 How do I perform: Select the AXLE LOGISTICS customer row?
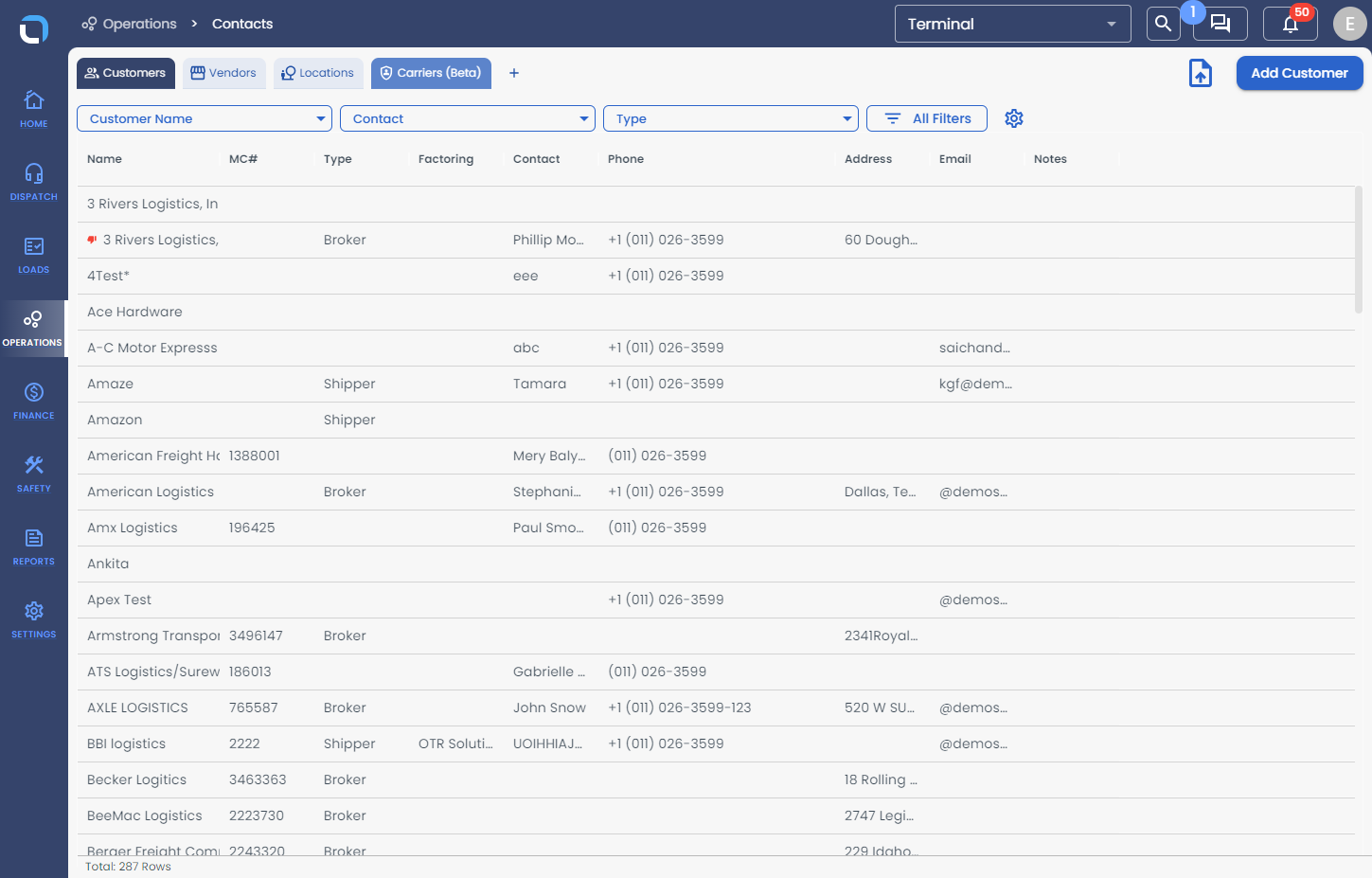click(x=716, y=708)
